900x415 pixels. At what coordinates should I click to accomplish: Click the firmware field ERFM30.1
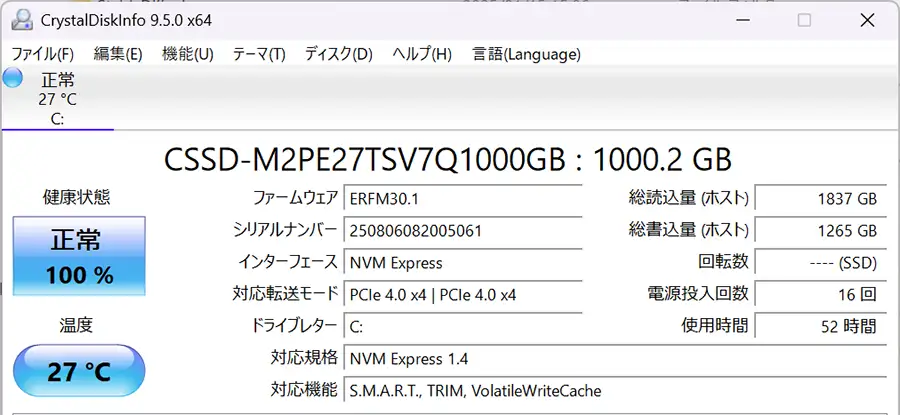tap(463, 199)
